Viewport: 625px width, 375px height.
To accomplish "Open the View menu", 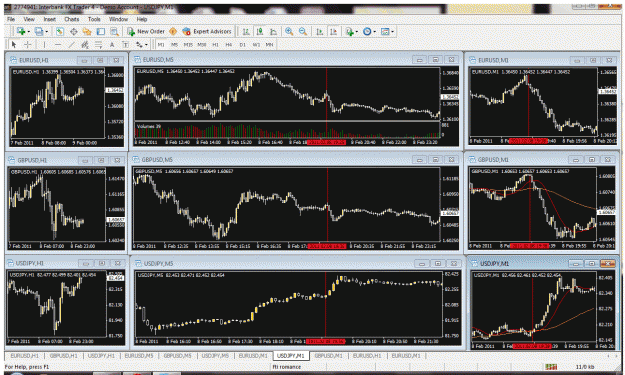I will (x=29, y=19).
